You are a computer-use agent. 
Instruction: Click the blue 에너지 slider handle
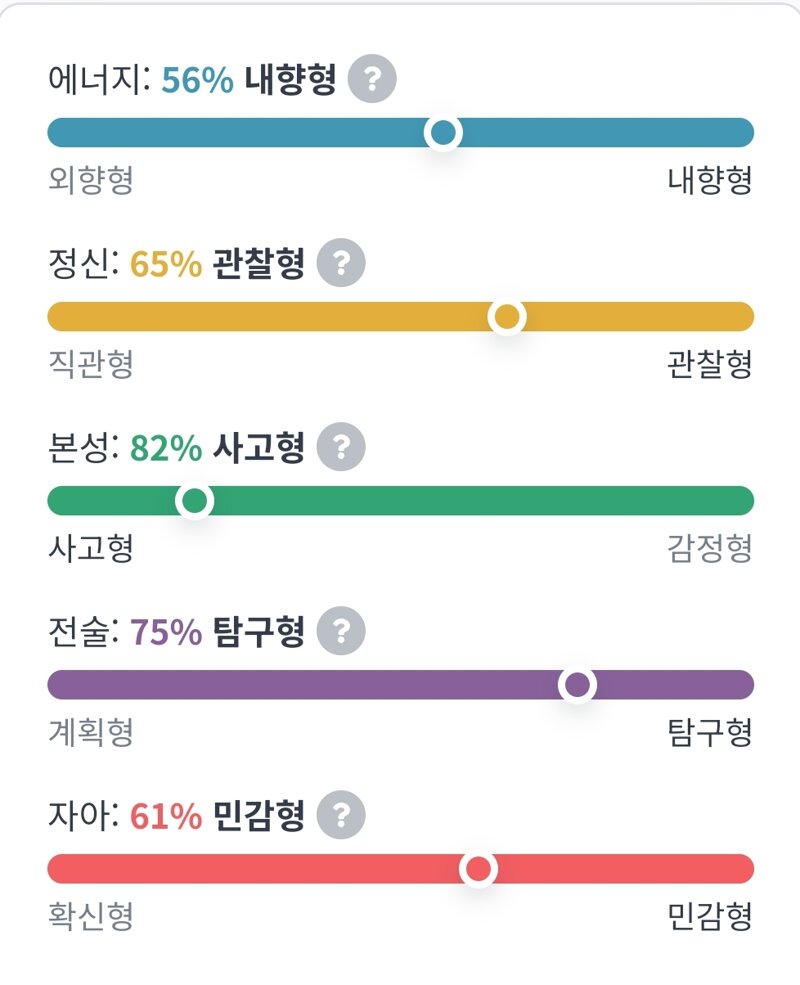point(443,133)
